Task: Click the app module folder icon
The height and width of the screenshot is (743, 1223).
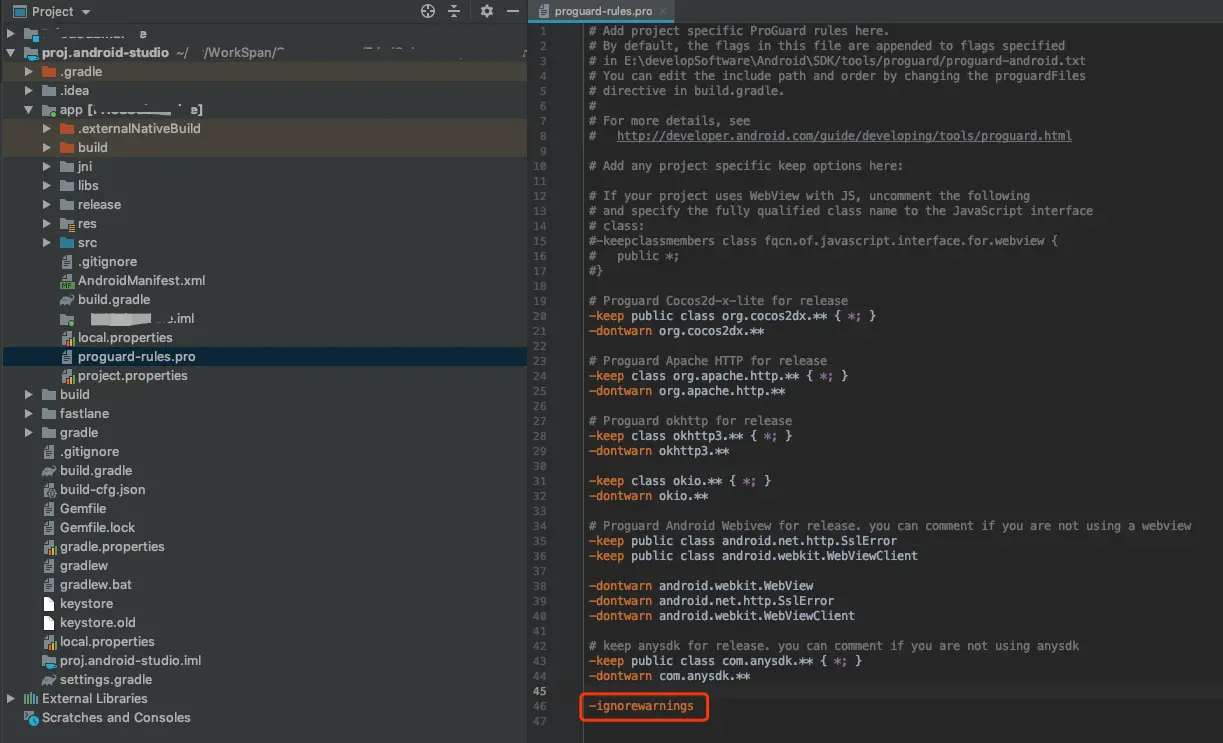Action: 49,109
